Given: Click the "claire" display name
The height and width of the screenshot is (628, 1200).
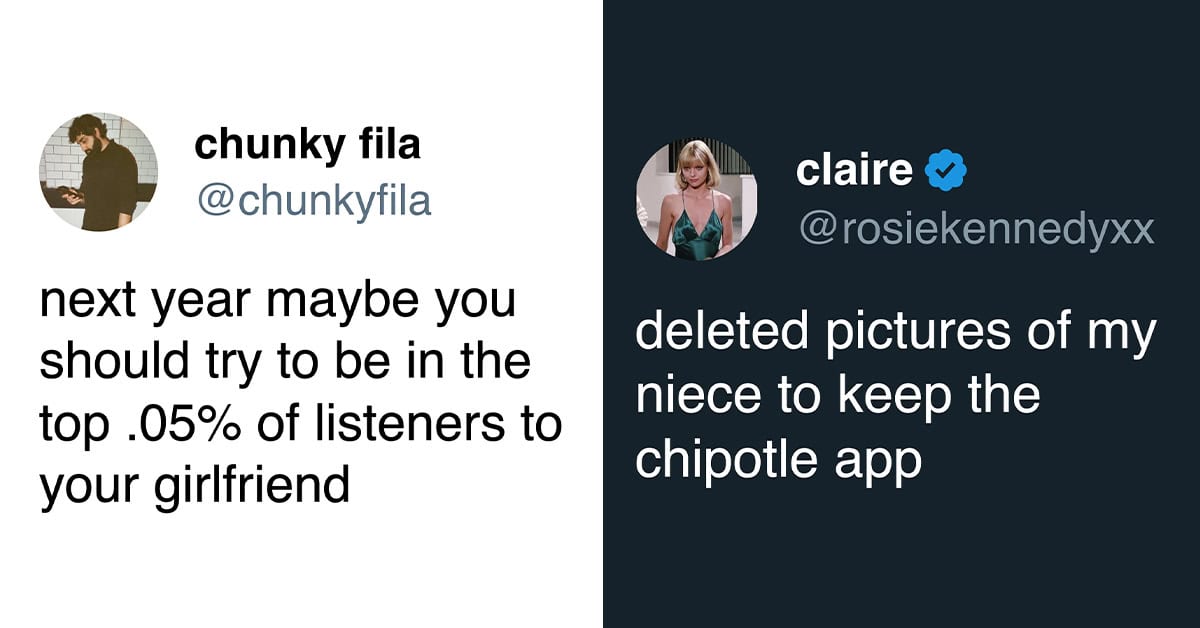Looking at the screenshot, I should tap(854, 171).
